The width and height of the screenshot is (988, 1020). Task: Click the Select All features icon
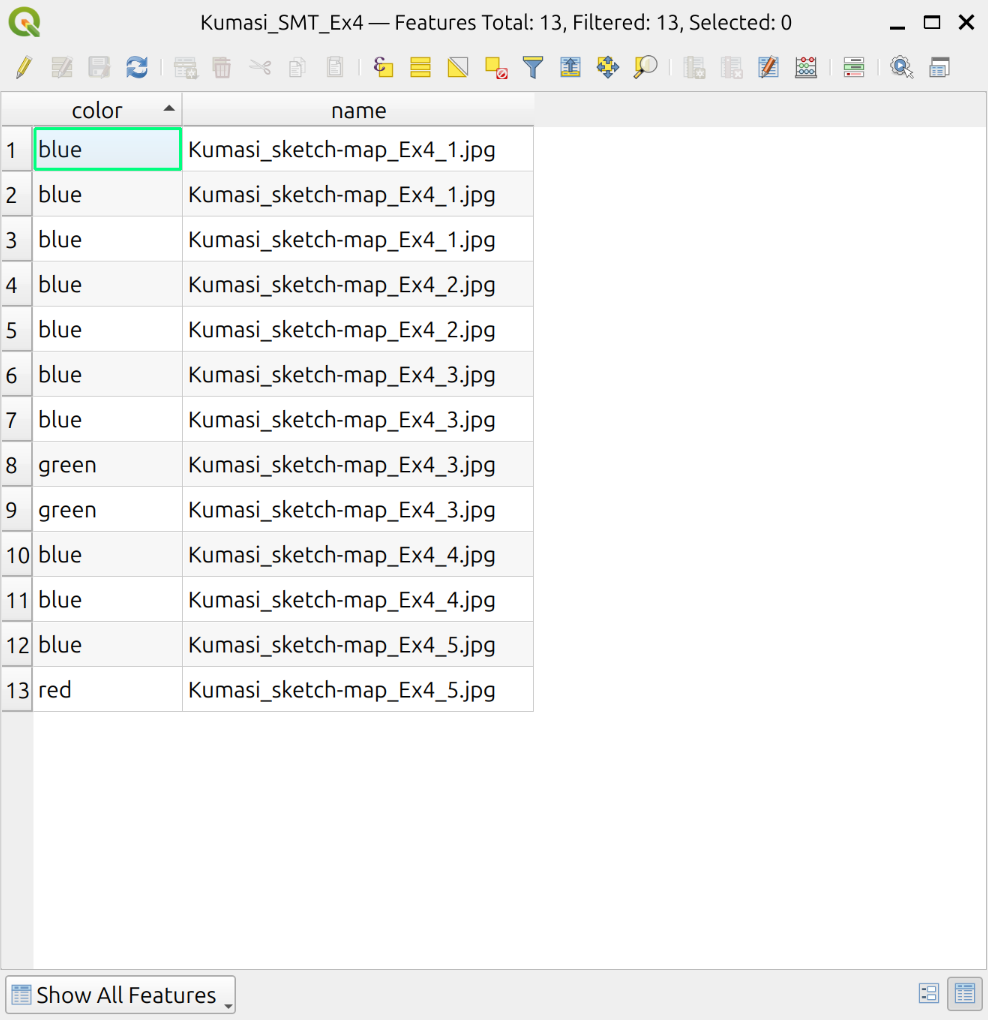point(420,67)
